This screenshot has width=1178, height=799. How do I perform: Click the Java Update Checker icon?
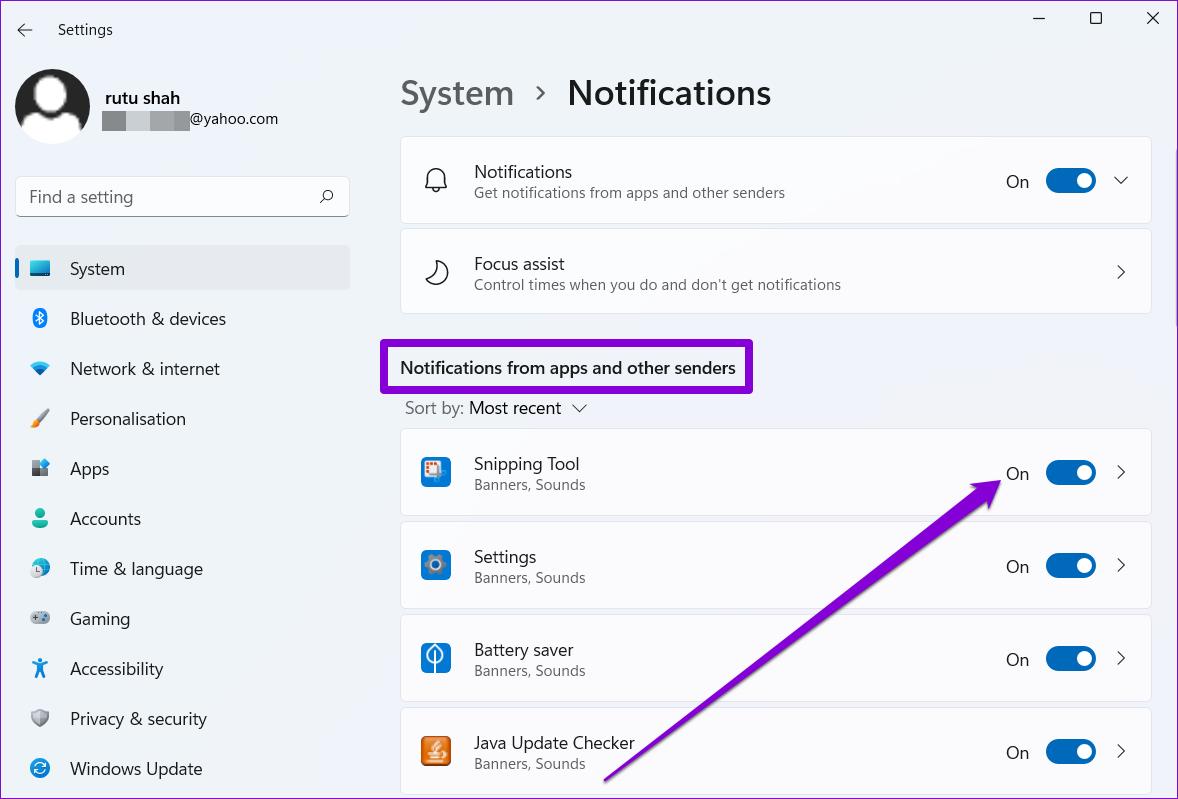coord(436,752)
